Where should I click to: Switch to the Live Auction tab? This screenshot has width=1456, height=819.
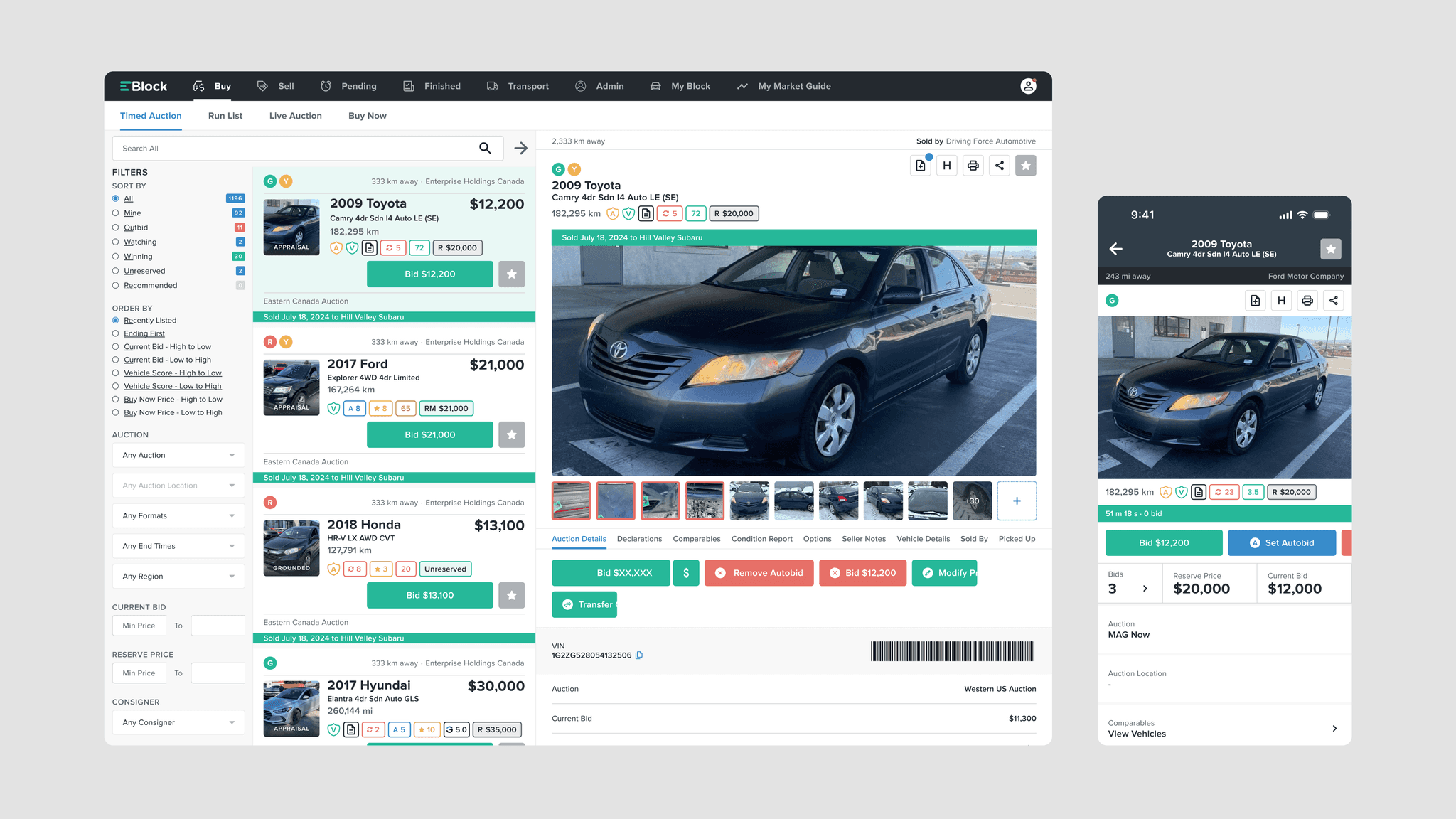(295, 116)
